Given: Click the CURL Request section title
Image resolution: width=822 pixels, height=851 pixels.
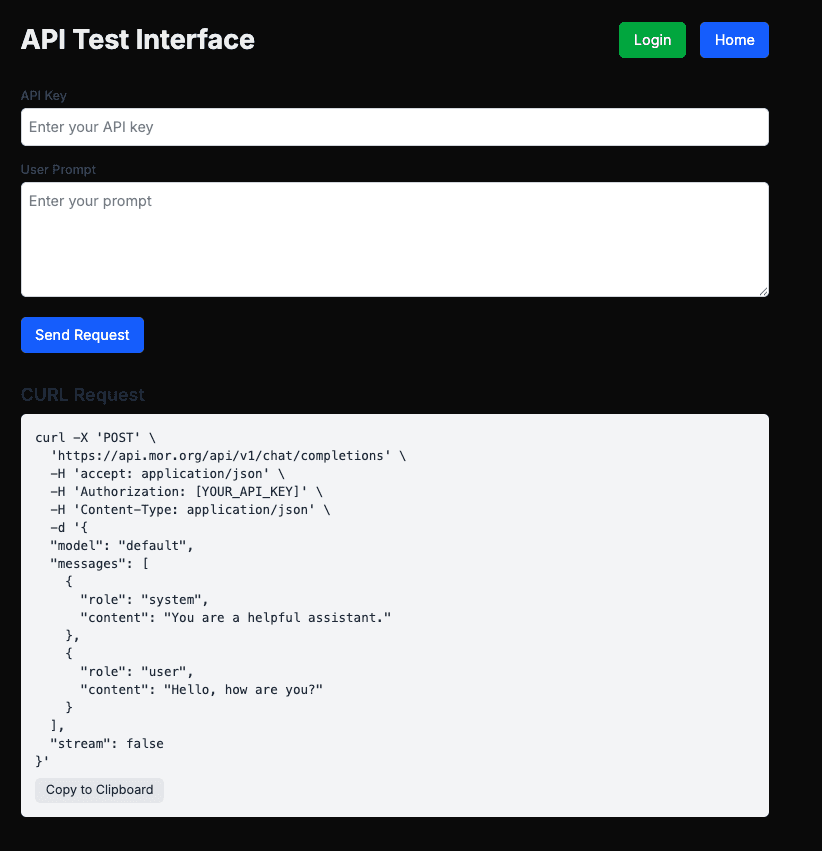Looking at the screenshot, I should [83, 395].
